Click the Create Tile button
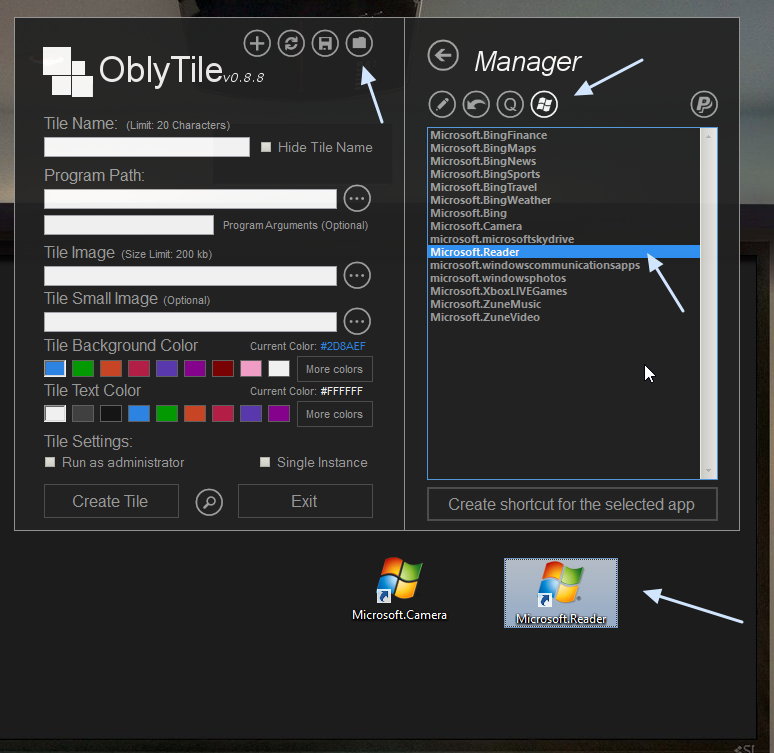The width and height of the screenshot is (774, 753). coord(111,501)
